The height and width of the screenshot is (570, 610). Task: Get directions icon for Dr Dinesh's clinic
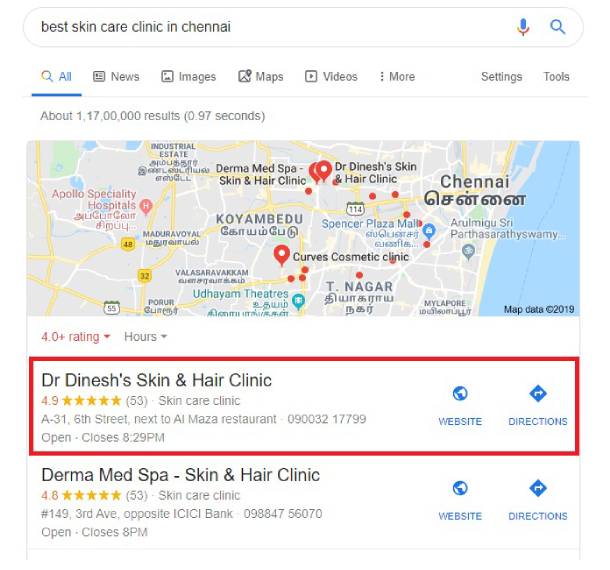click(538, 393)
